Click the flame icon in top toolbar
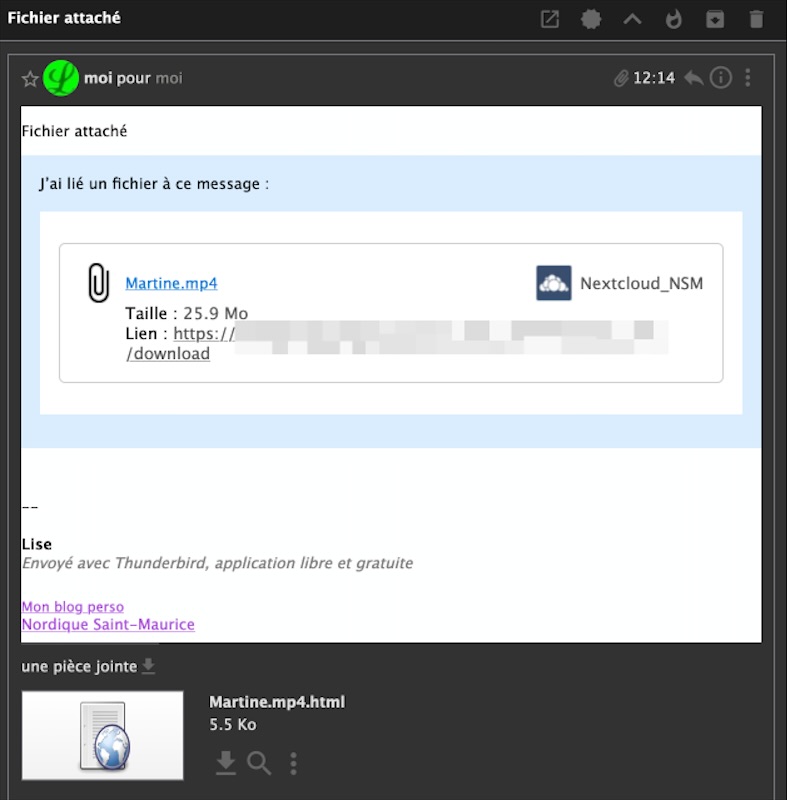The image size is (787, 800). 674,19
